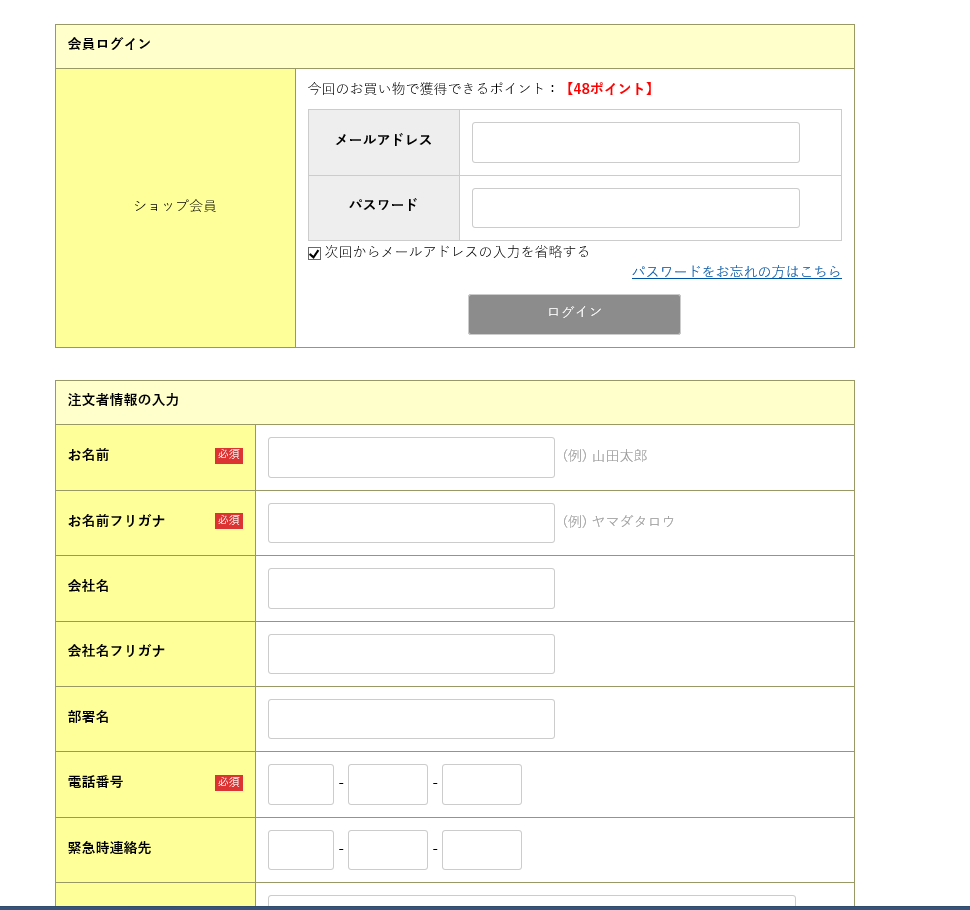
Task: Select the お名前 text field
Action: pyautogui.click(x=410, y=457)
